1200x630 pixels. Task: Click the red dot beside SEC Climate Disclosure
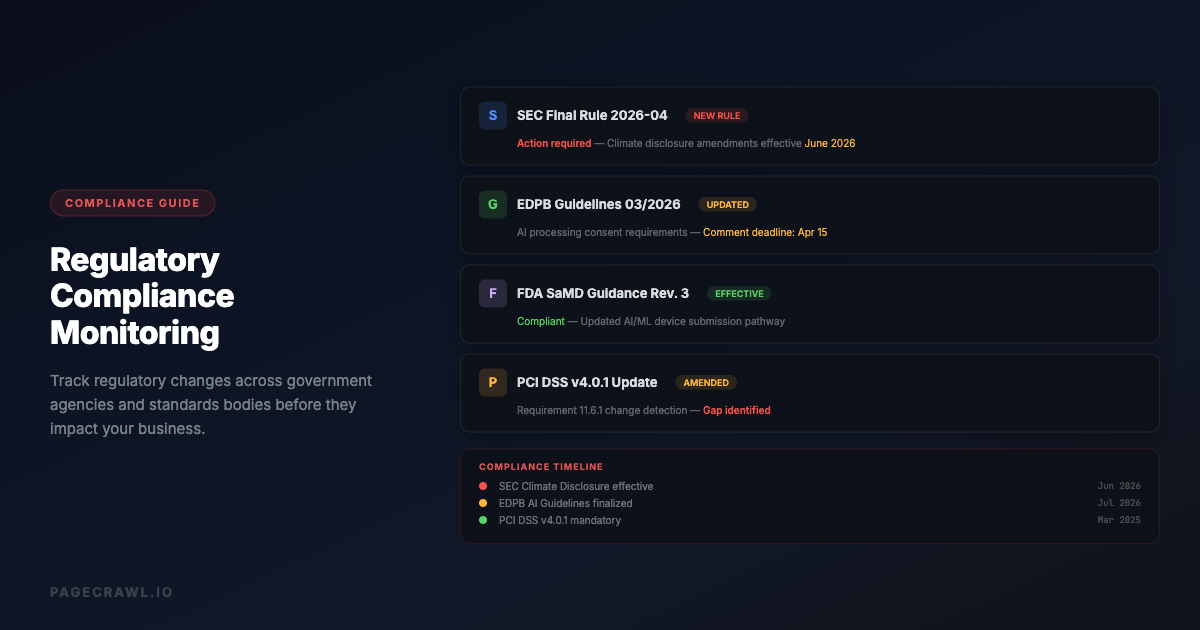coord(483,487)
